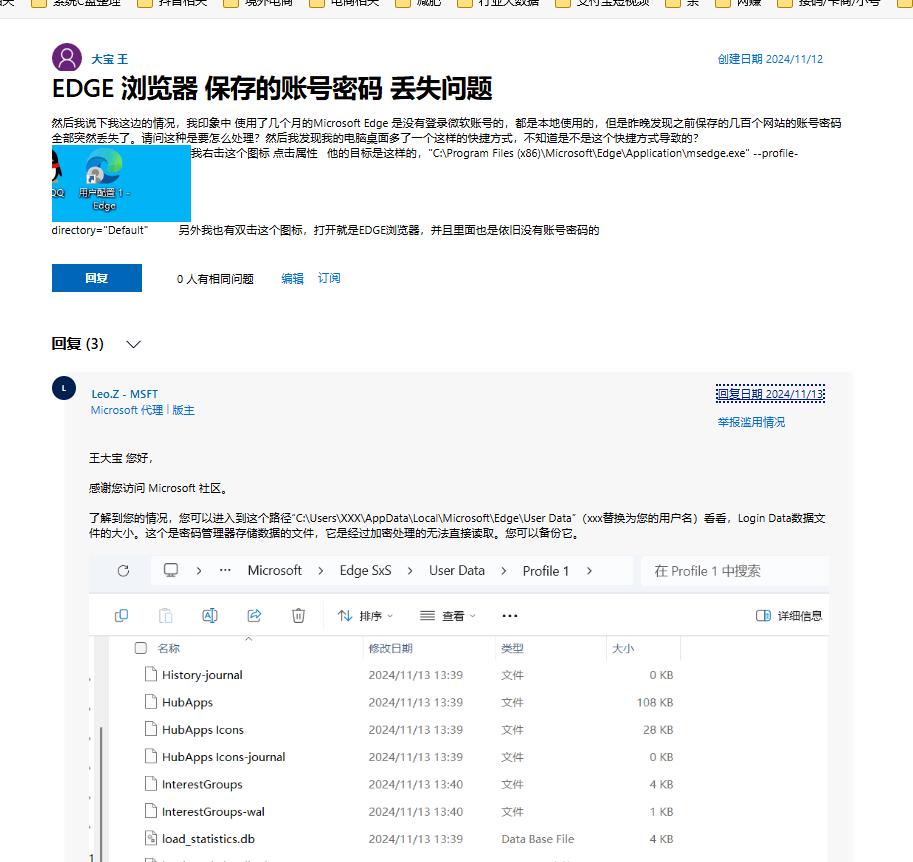Viewport: 913px width, 862px height.
Task: Click the Rename icon in Explorer toolbar
Action: (x=210, y=616)
